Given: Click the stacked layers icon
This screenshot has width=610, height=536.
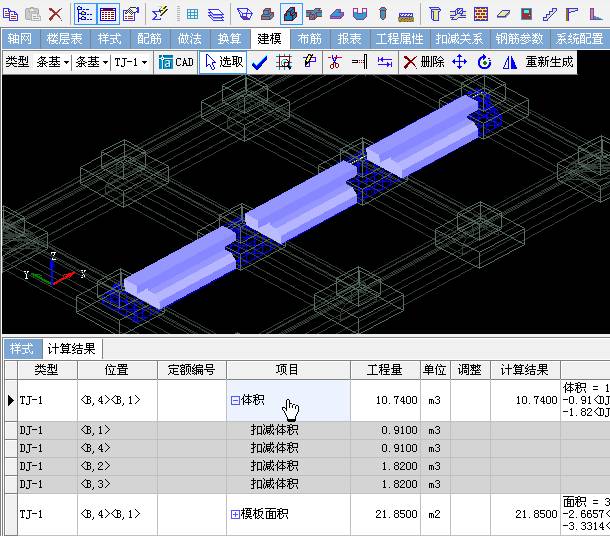Looking at the screenshot, I should 216,14.
